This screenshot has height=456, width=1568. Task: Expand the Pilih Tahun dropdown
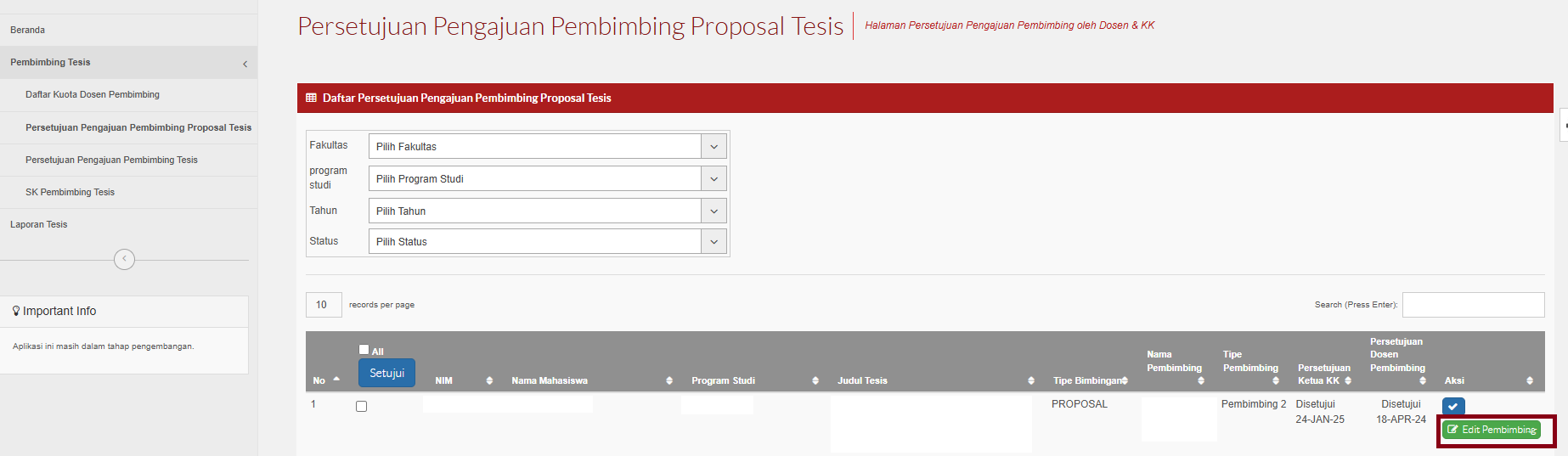547,211
